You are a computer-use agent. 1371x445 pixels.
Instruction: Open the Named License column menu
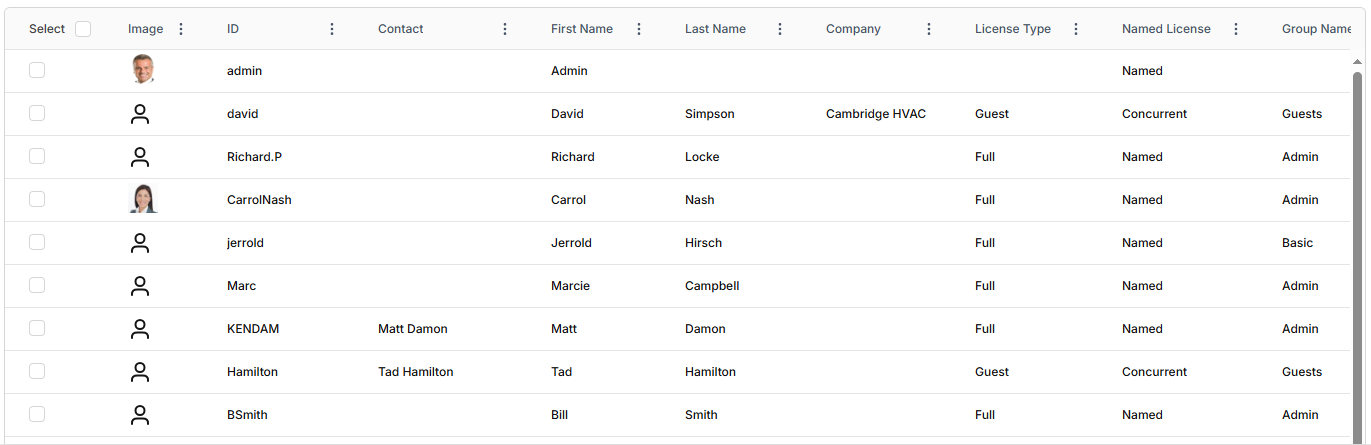pyautogui.click(x=1236, y=29)
